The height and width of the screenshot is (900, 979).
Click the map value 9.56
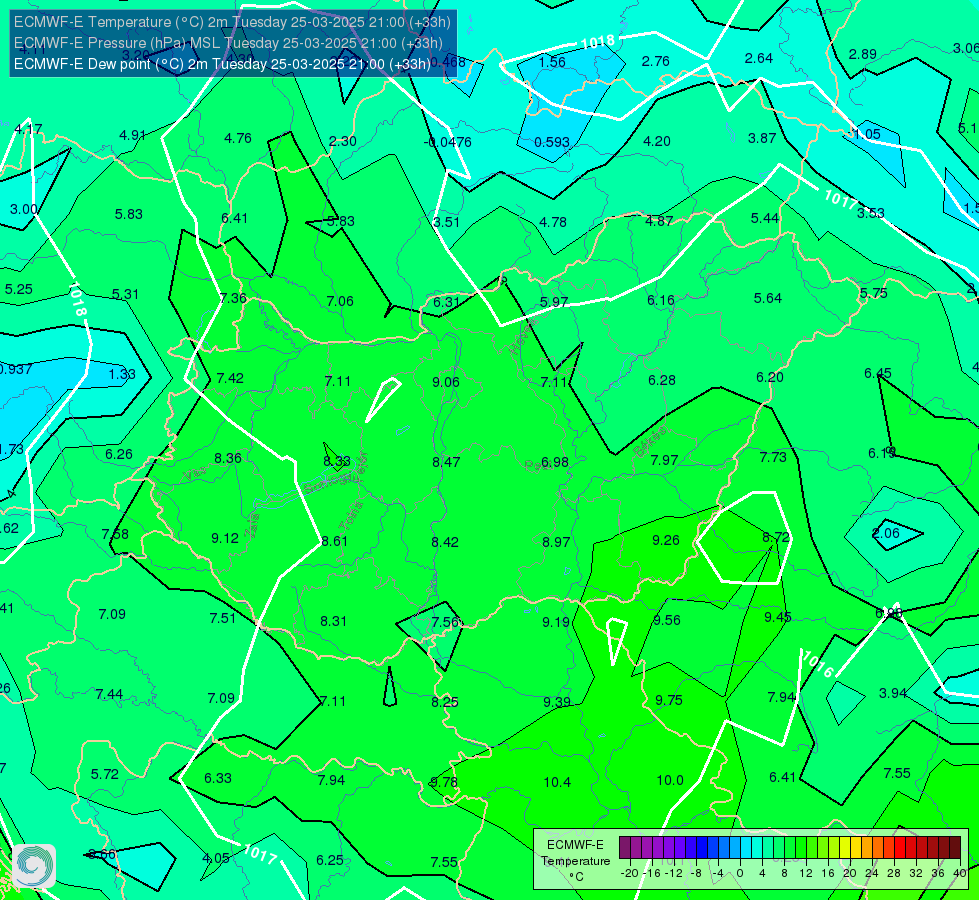point(667,620)
